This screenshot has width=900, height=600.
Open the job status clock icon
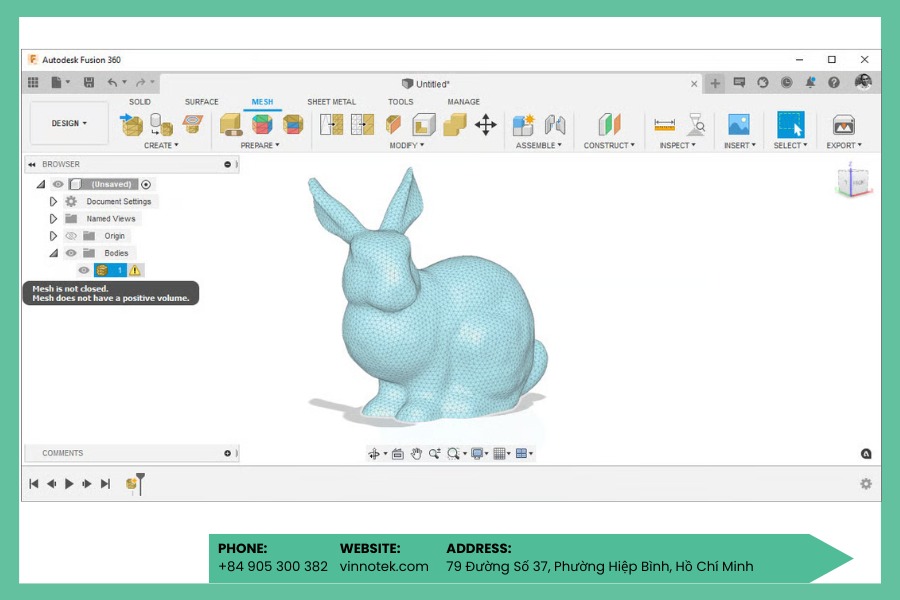(x=786, y=83)
